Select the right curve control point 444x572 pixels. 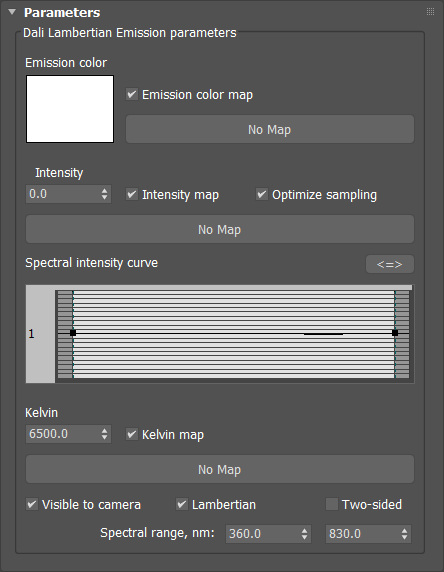pos(395,333)
